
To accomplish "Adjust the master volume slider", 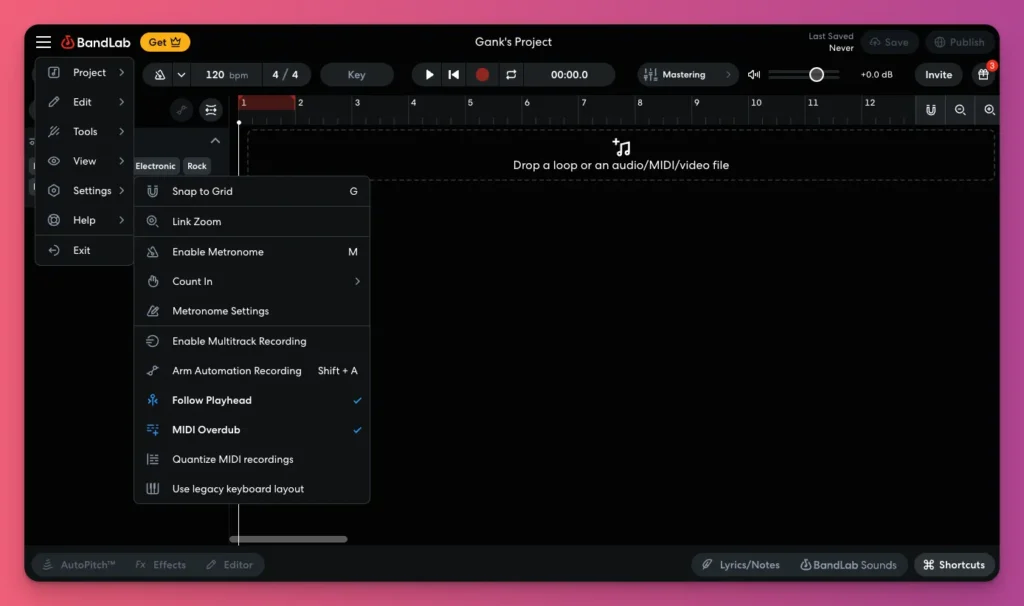I will point(817,74).
